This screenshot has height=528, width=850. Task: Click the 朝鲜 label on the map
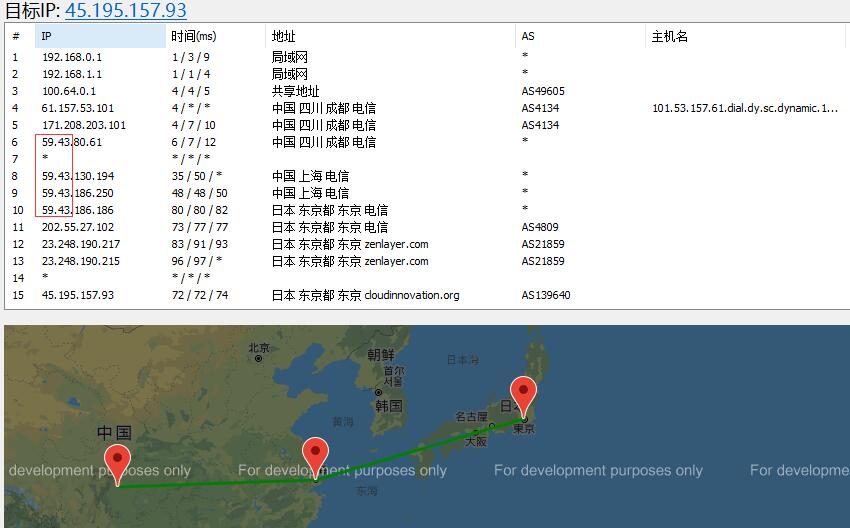381,355
